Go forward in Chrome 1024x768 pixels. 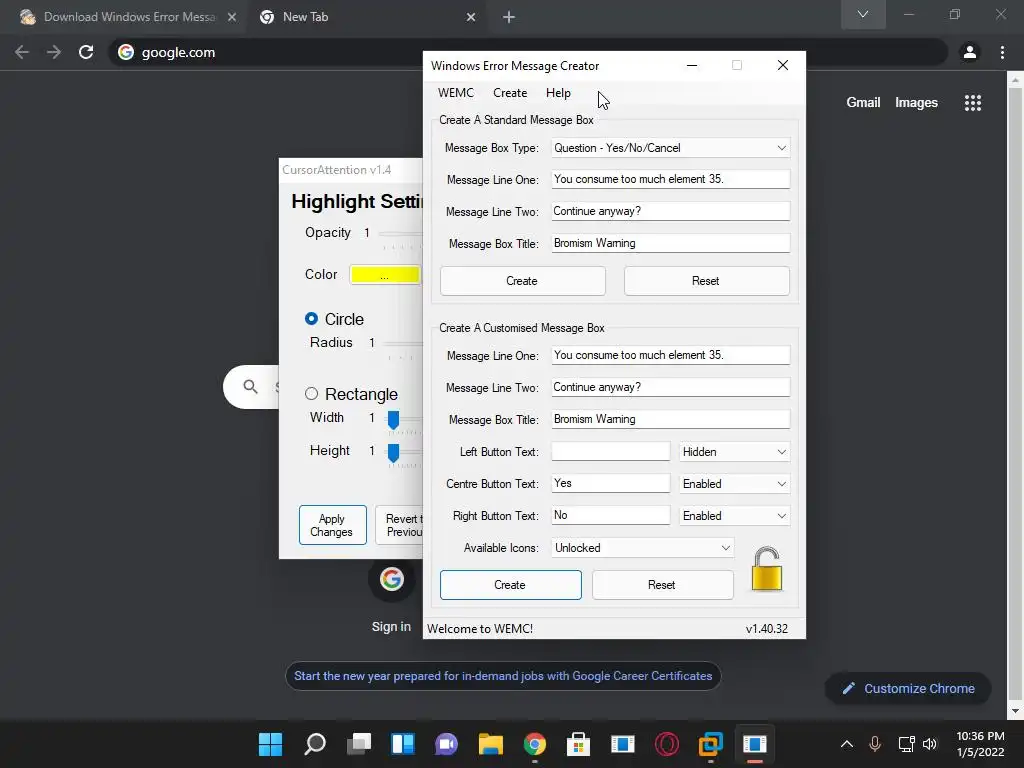pyautogui.click(x=54, y=52)
